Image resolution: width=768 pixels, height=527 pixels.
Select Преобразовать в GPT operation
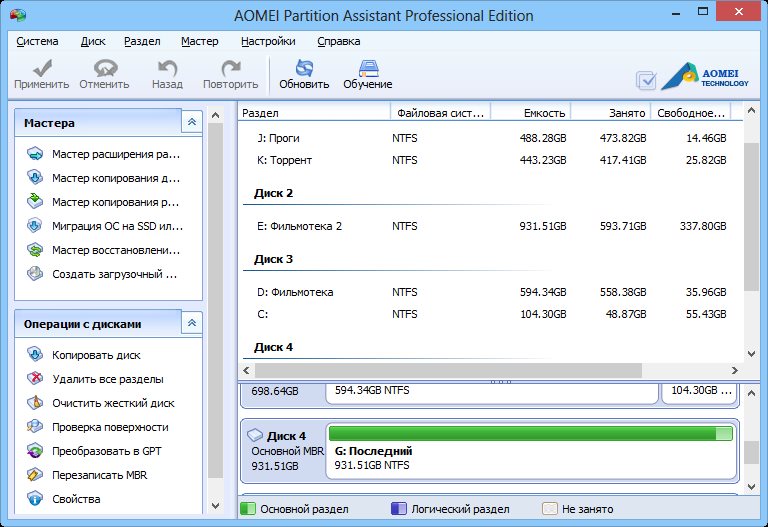tap(108, 451)
